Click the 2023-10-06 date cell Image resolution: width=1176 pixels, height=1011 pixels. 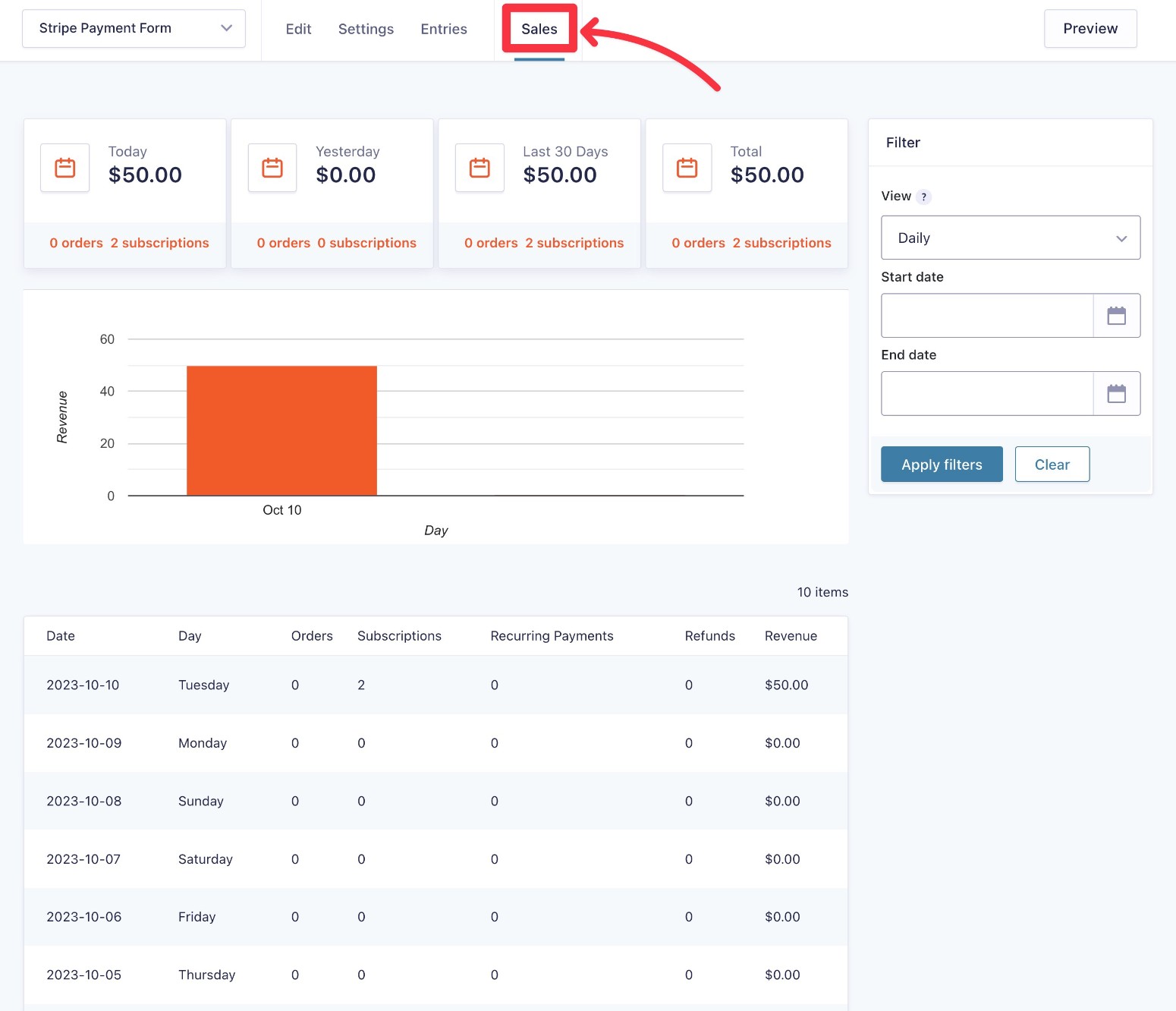click(83, 917)
